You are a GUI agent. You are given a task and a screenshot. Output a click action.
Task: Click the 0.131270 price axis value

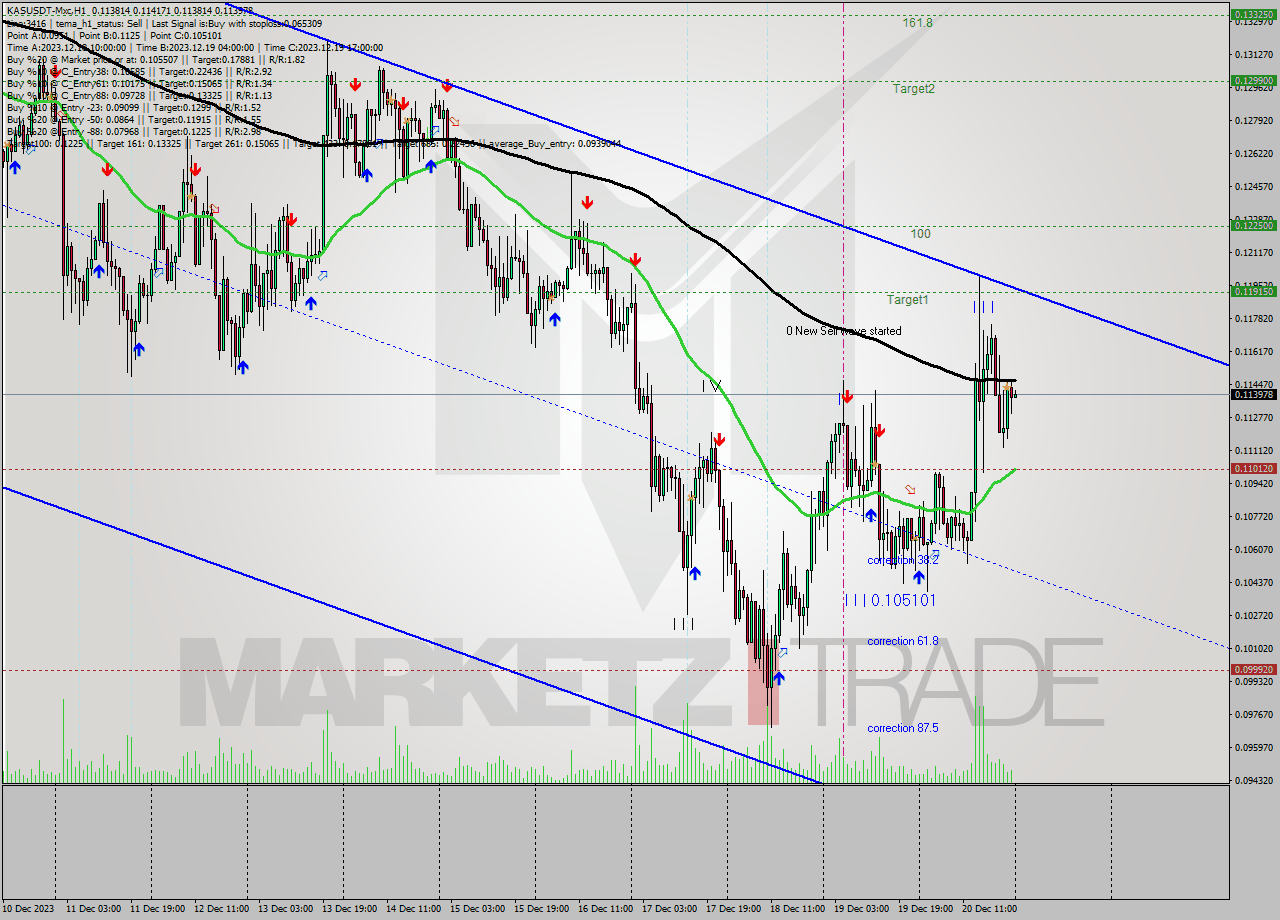(x=1253, y=54)
